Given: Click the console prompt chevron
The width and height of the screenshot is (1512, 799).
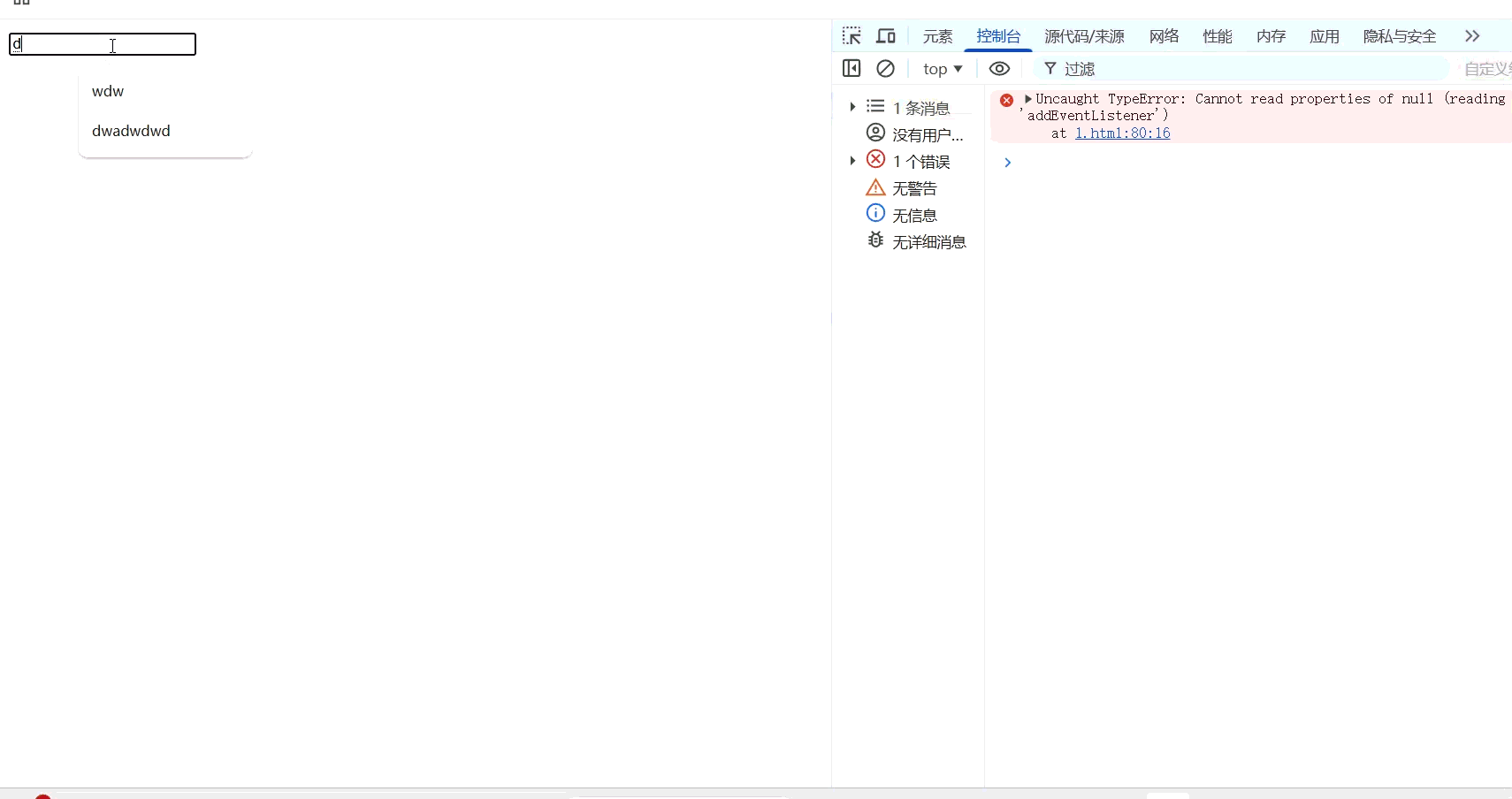Looking at the screenshot, I should 1007,163.
